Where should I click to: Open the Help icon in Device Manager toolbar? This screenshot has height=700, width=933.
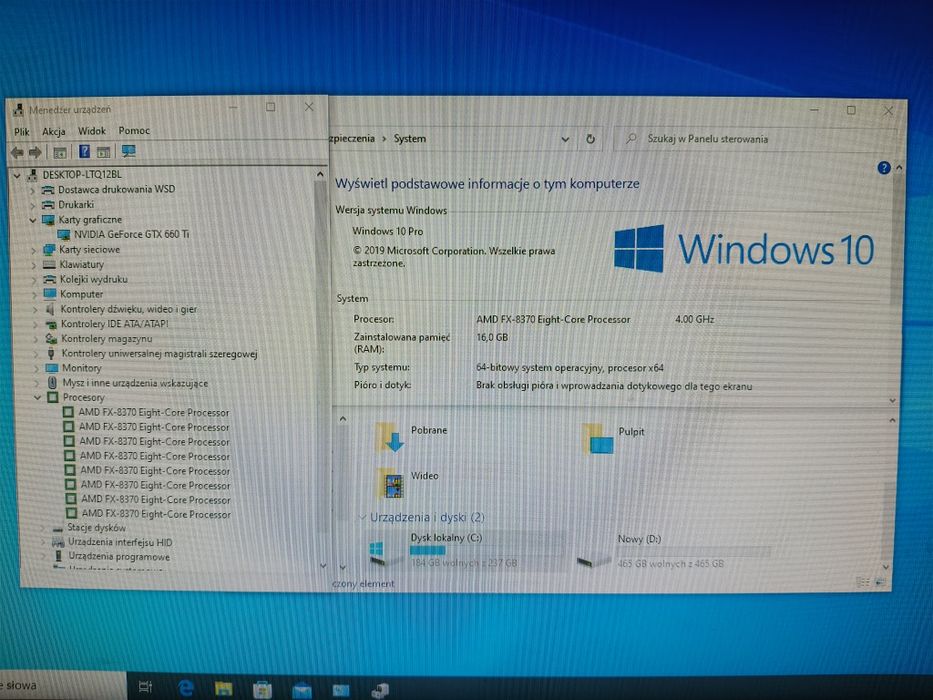pyautogui.click(x=84, y=152)
